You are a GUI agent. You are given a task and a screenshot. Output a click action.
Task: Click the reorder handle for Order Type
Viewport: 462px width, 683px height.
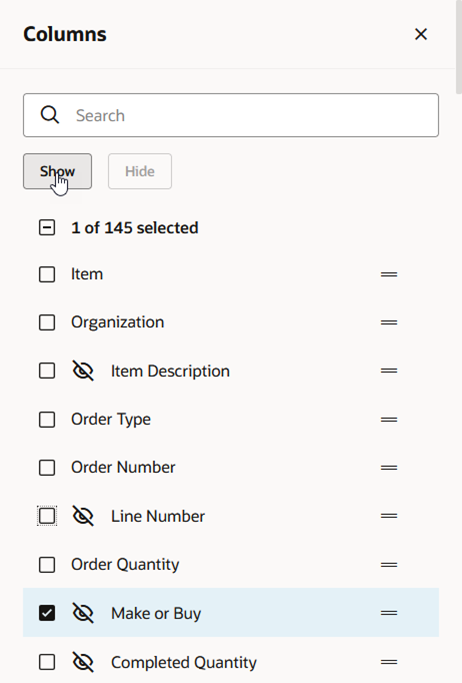pos(389,419)
